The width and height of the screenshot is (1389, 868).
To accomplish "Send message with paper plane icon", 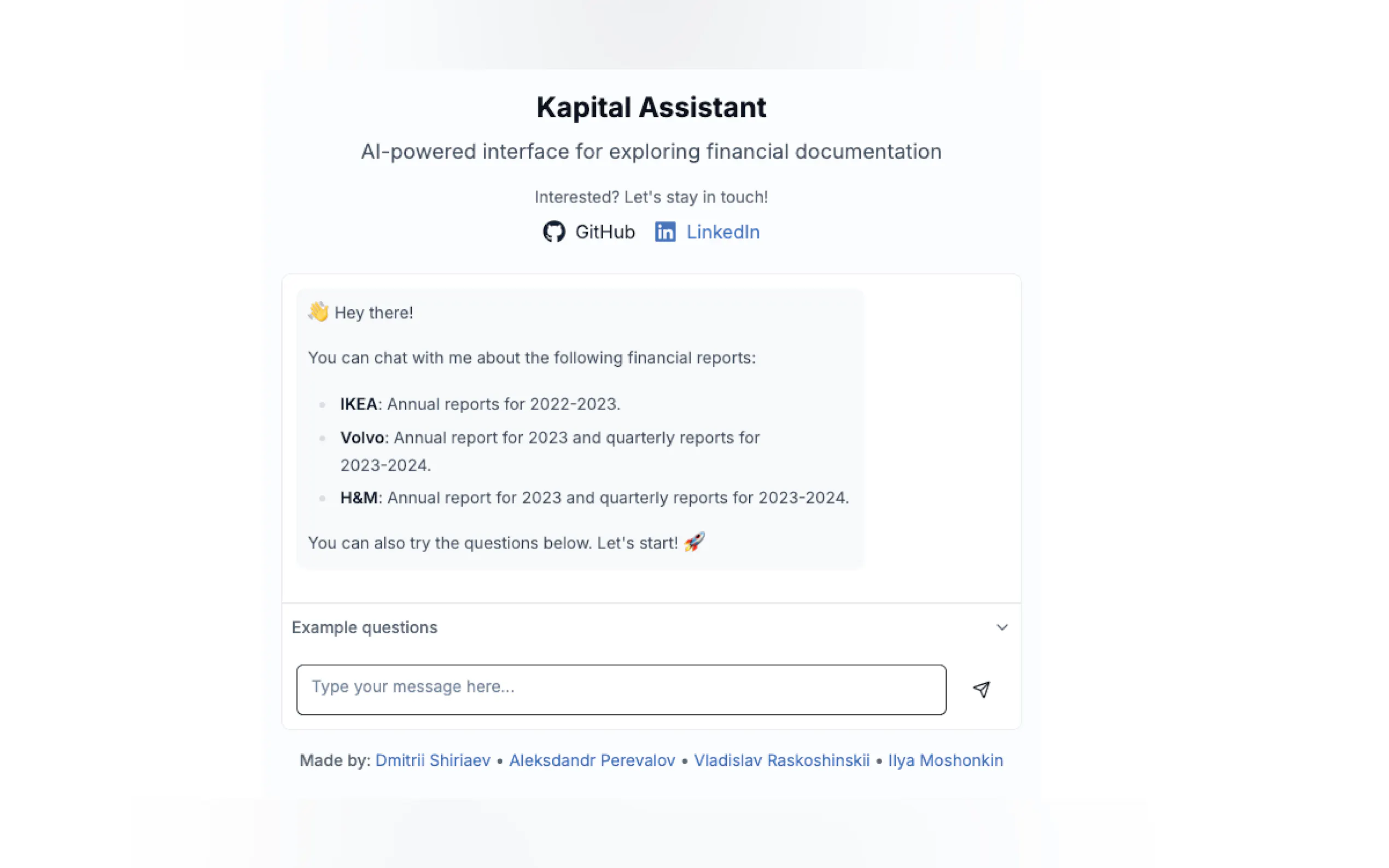I will click(x=981, y=689).
